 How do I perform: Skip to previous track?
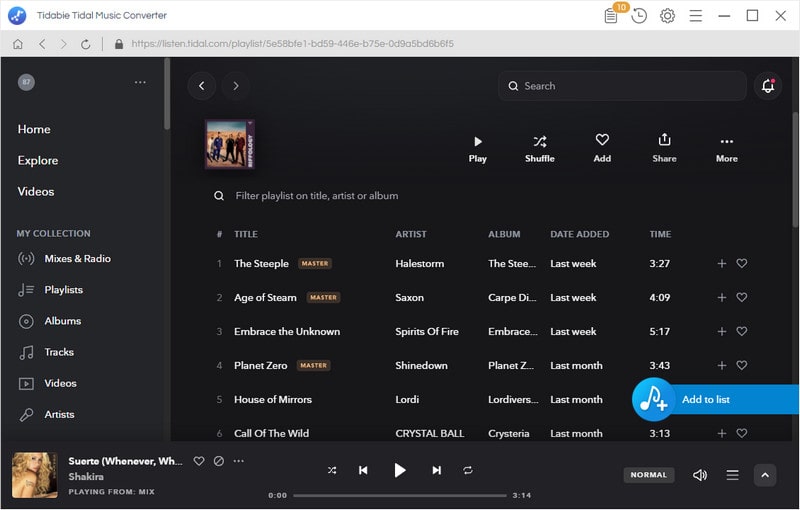pyautogui.click(x=363, y=470)
